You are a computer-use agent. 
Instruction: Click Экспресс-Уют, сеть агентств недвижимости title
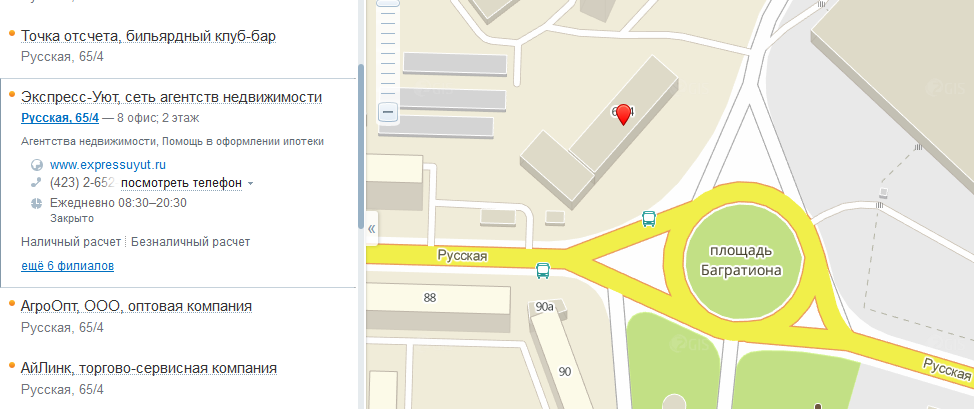point(171,98)
